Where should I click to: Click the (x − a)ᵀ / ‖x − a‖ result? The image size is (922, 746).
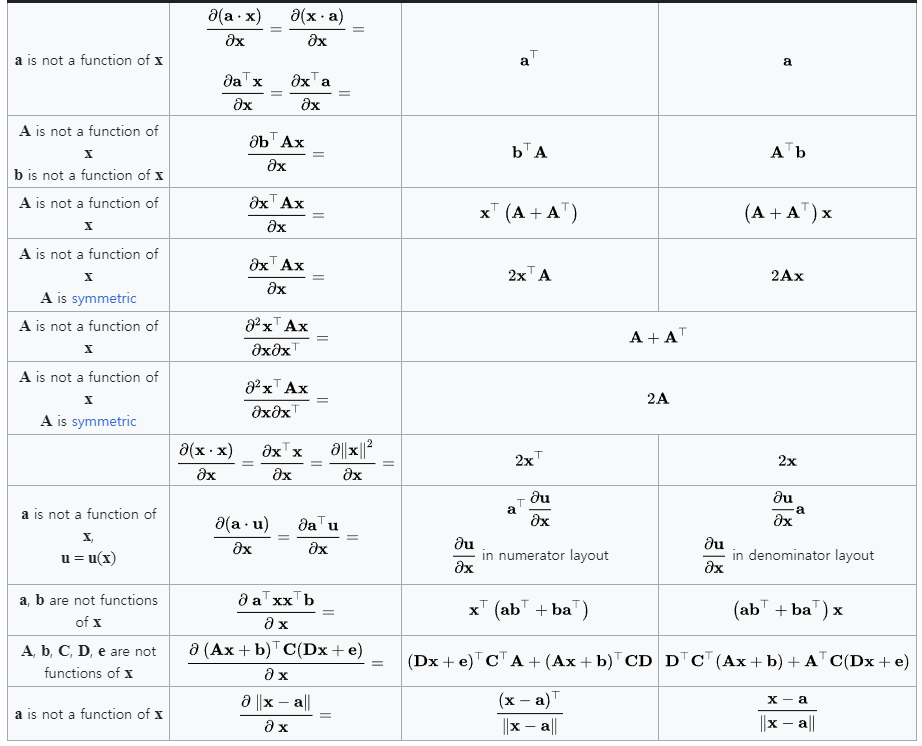(529, 714)
